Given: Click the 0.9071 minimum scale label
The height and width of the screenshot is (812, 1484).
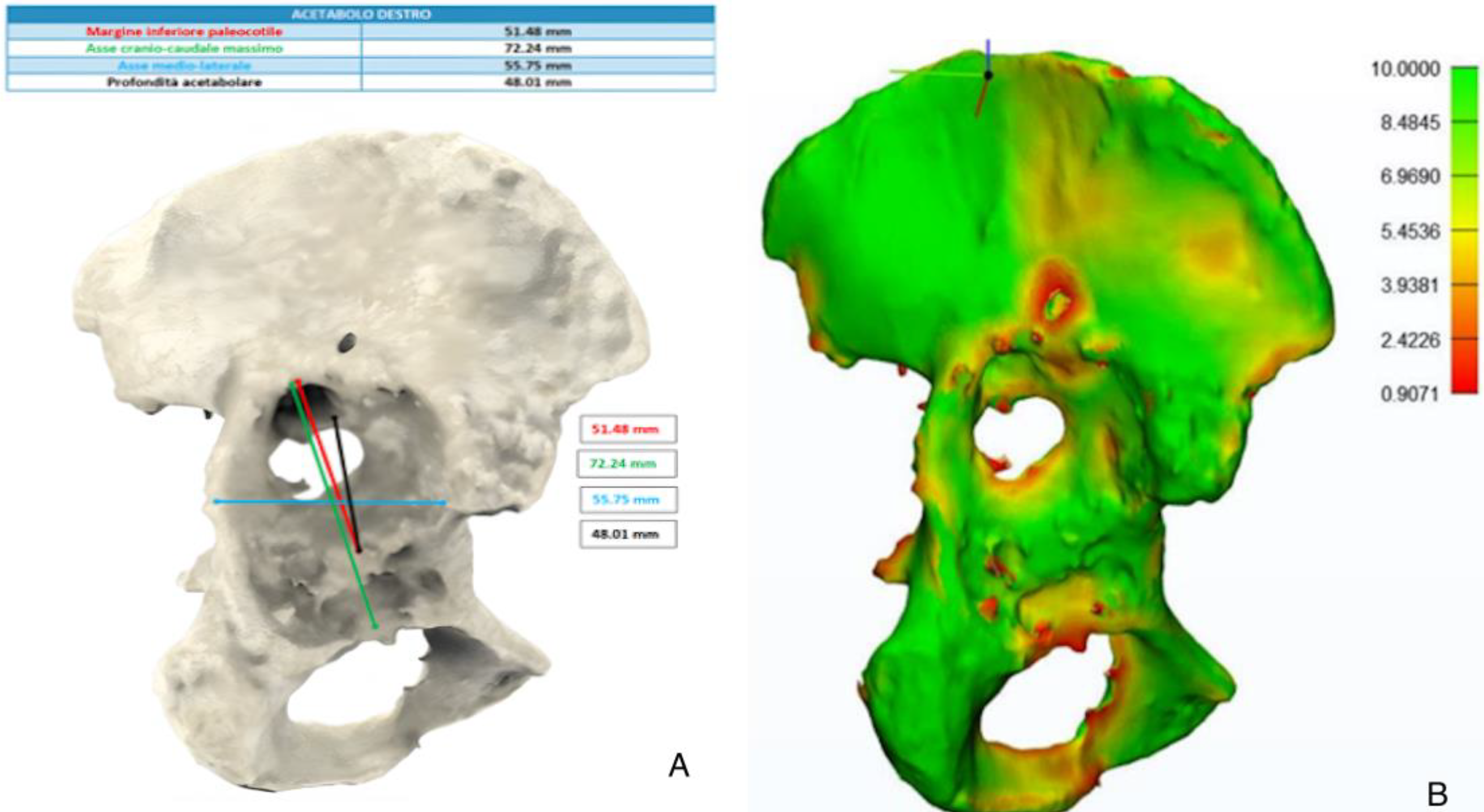Looking at the screenshot, I should click(1409, 394).
